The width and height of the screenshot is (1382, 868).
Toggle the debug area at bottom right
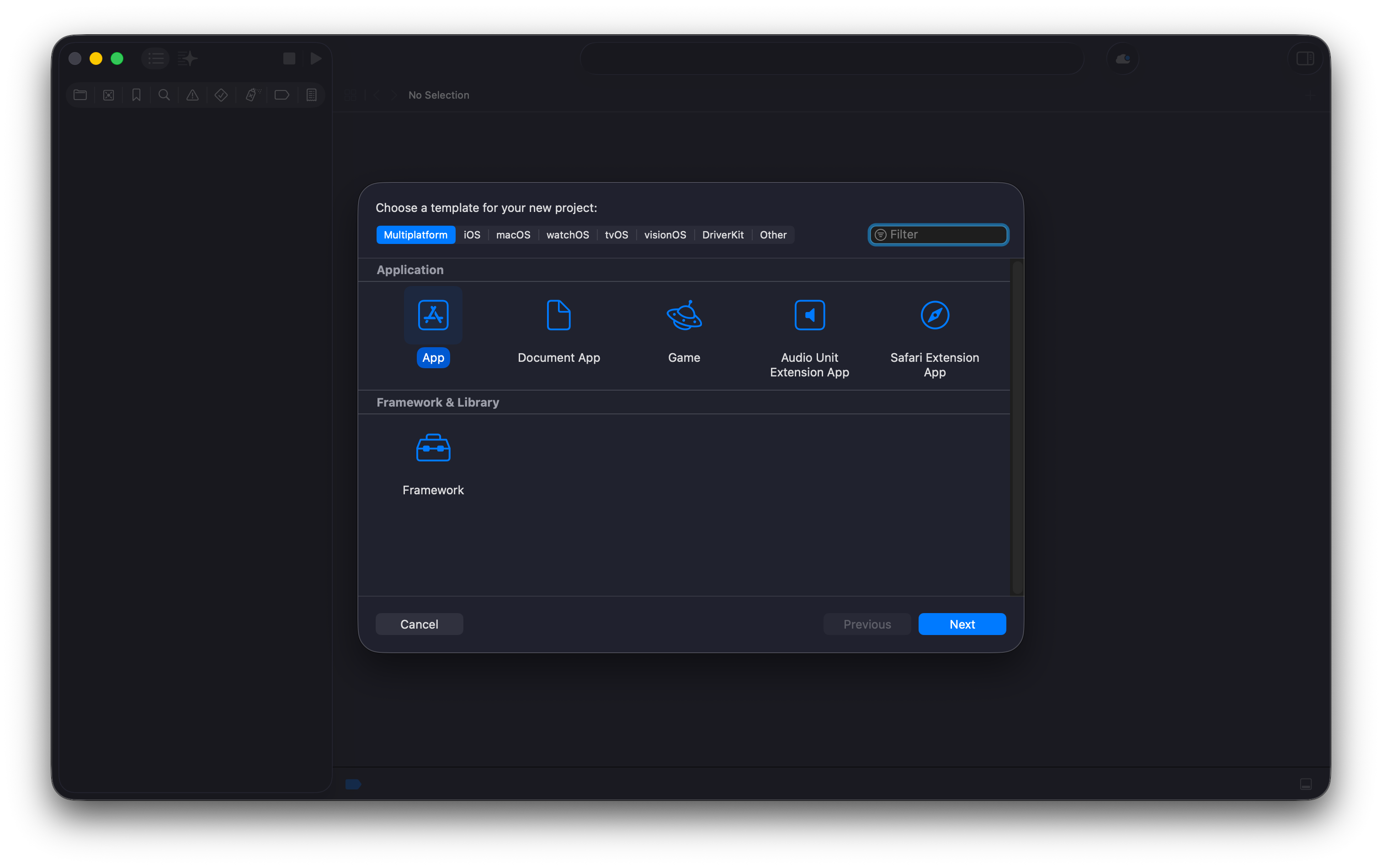1306,784
